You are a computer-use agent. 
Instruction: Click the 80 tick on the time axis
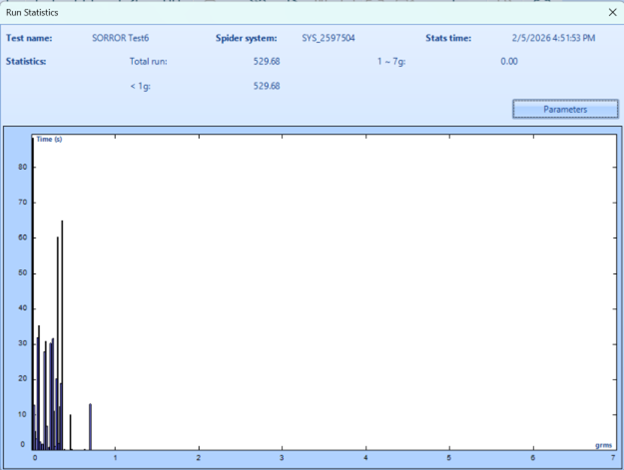22,167
